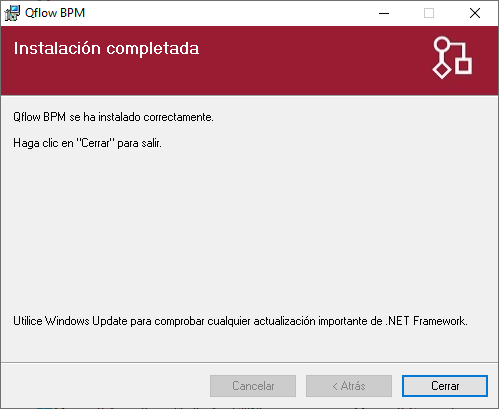
Task: Click the Windows Update notice sentence
Action: pyautogui.click(x=240, y=321)
